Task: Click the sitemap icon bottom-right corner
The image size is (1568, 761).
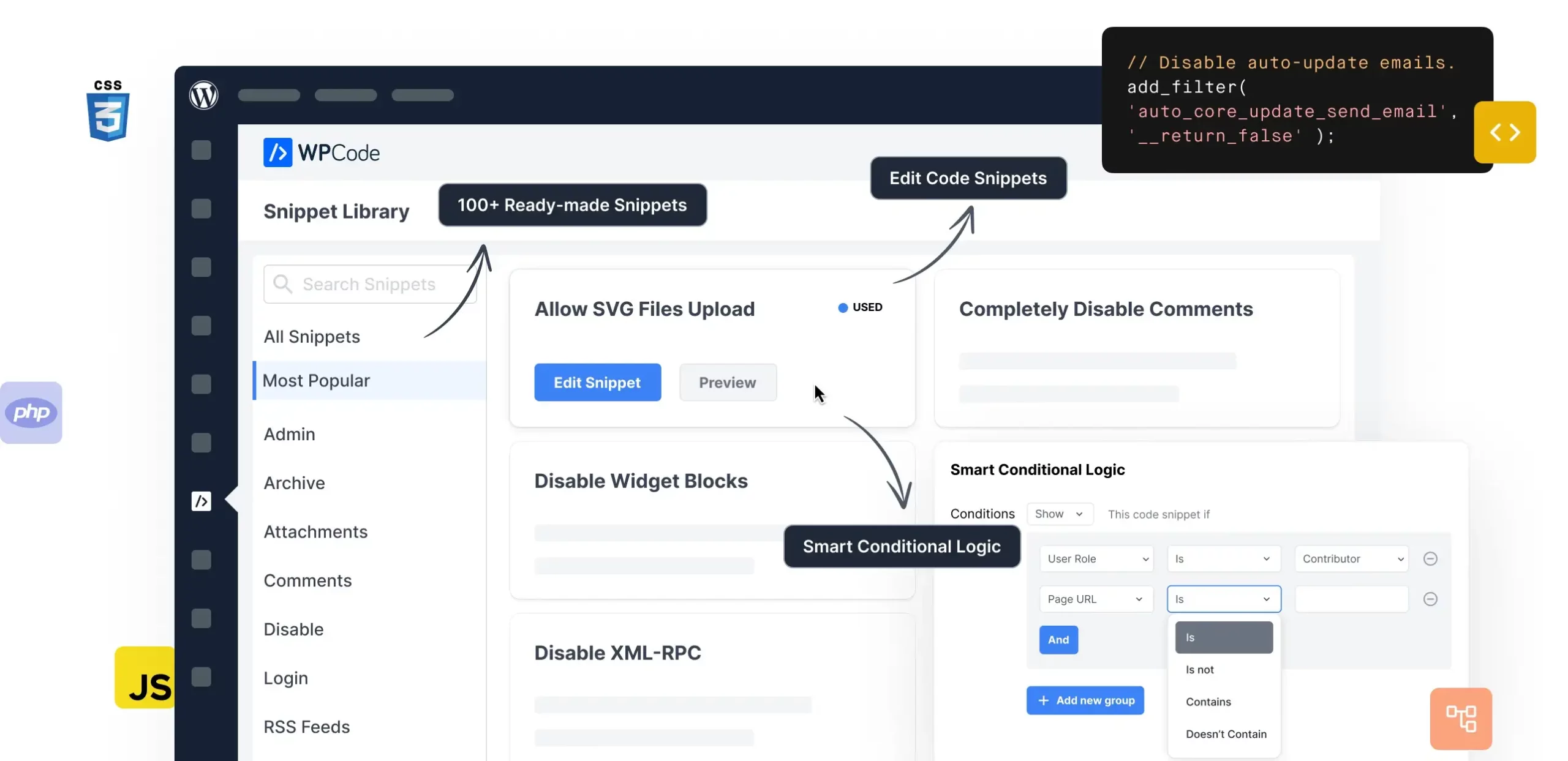Action: (1460, 718)
